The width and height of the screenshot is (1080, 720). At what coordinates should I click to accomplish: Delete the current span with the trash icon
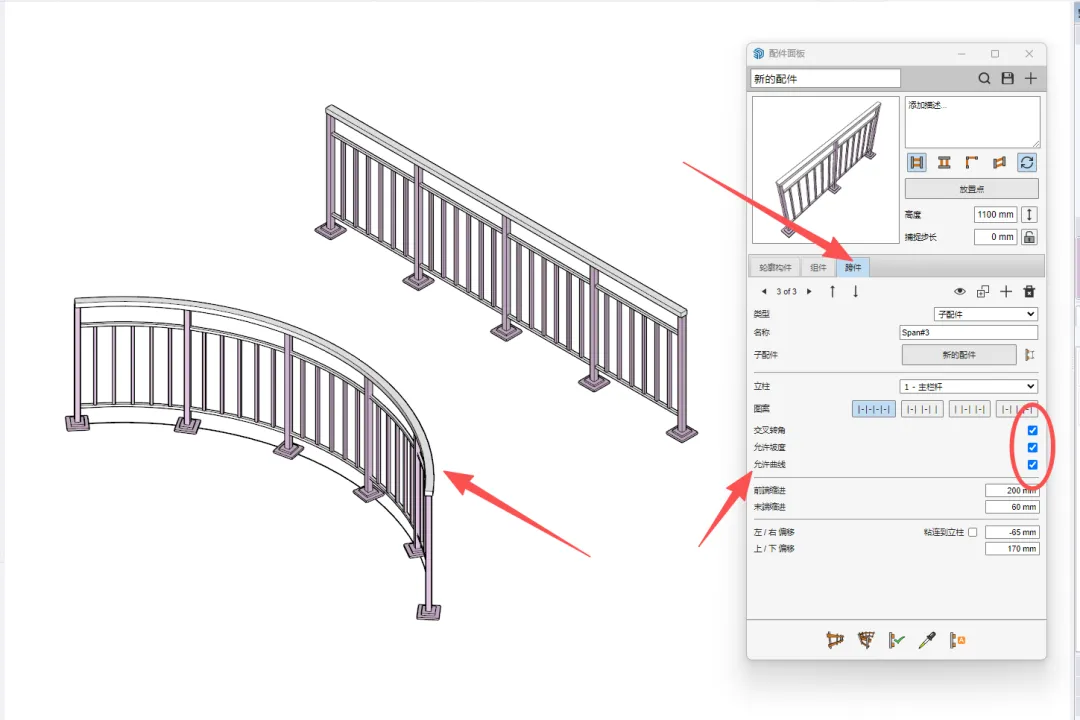coord(1029,291)
